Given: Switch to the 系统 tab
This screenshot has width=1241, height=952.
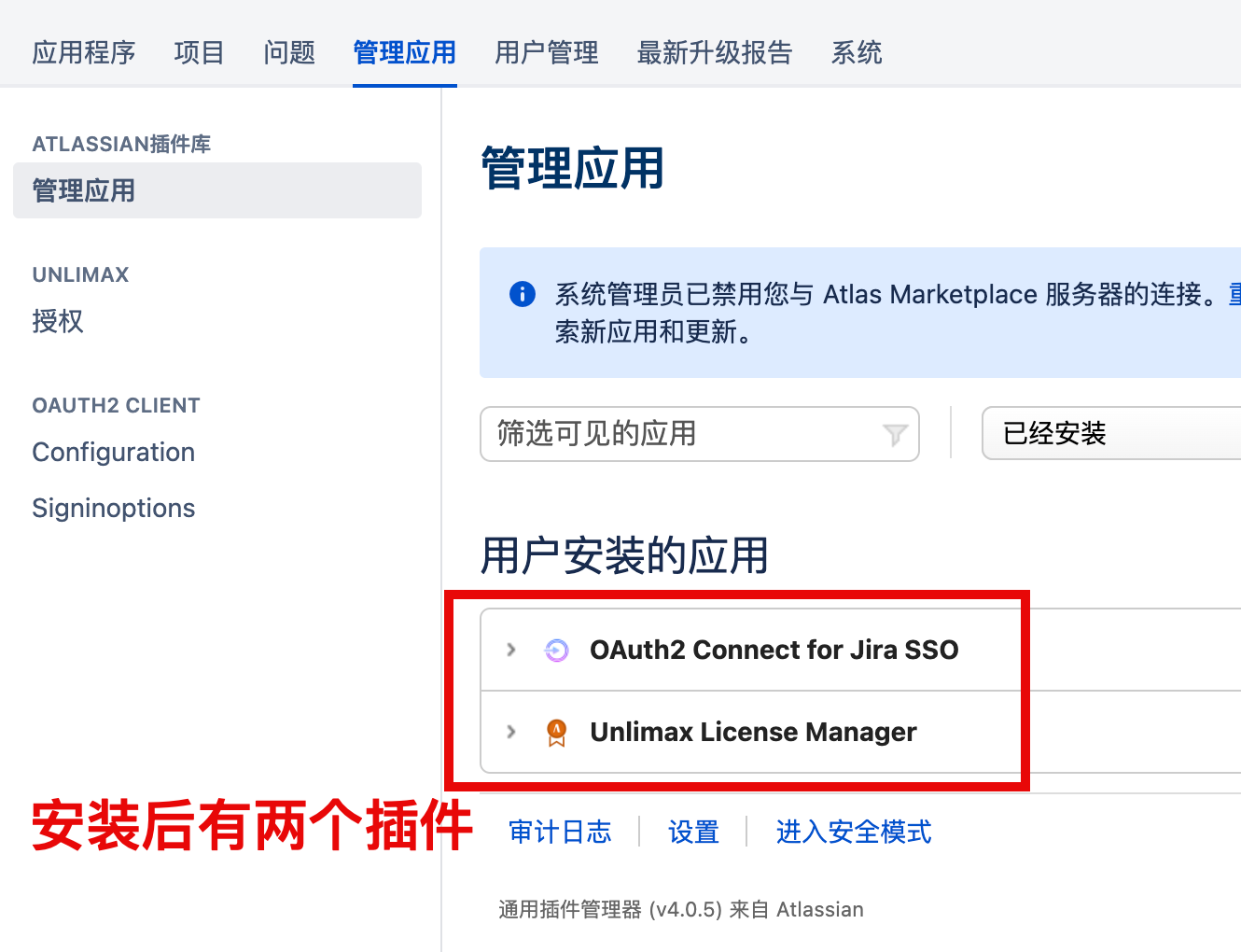Looking at the screenshot, I should 857,52.
